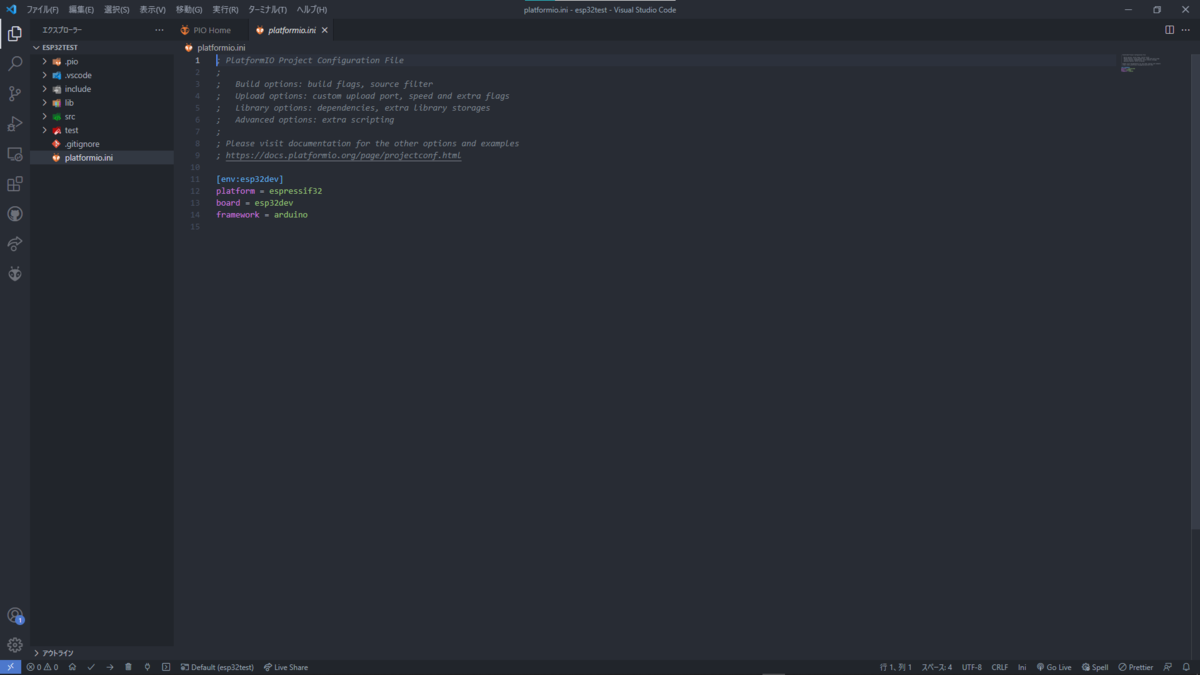The image size is (1200, 675).
Task: Expand the include folder
Action: 44,89
